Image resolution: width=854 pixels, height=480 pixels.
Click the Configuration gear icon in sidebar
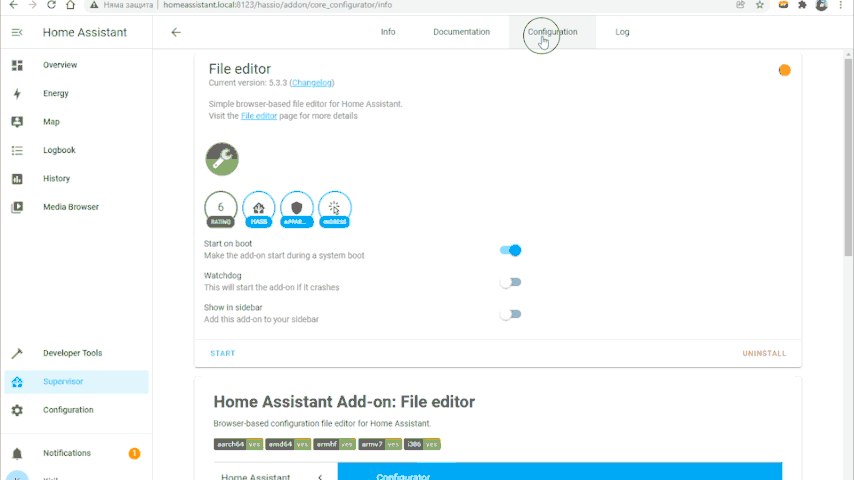pos(17,410)
